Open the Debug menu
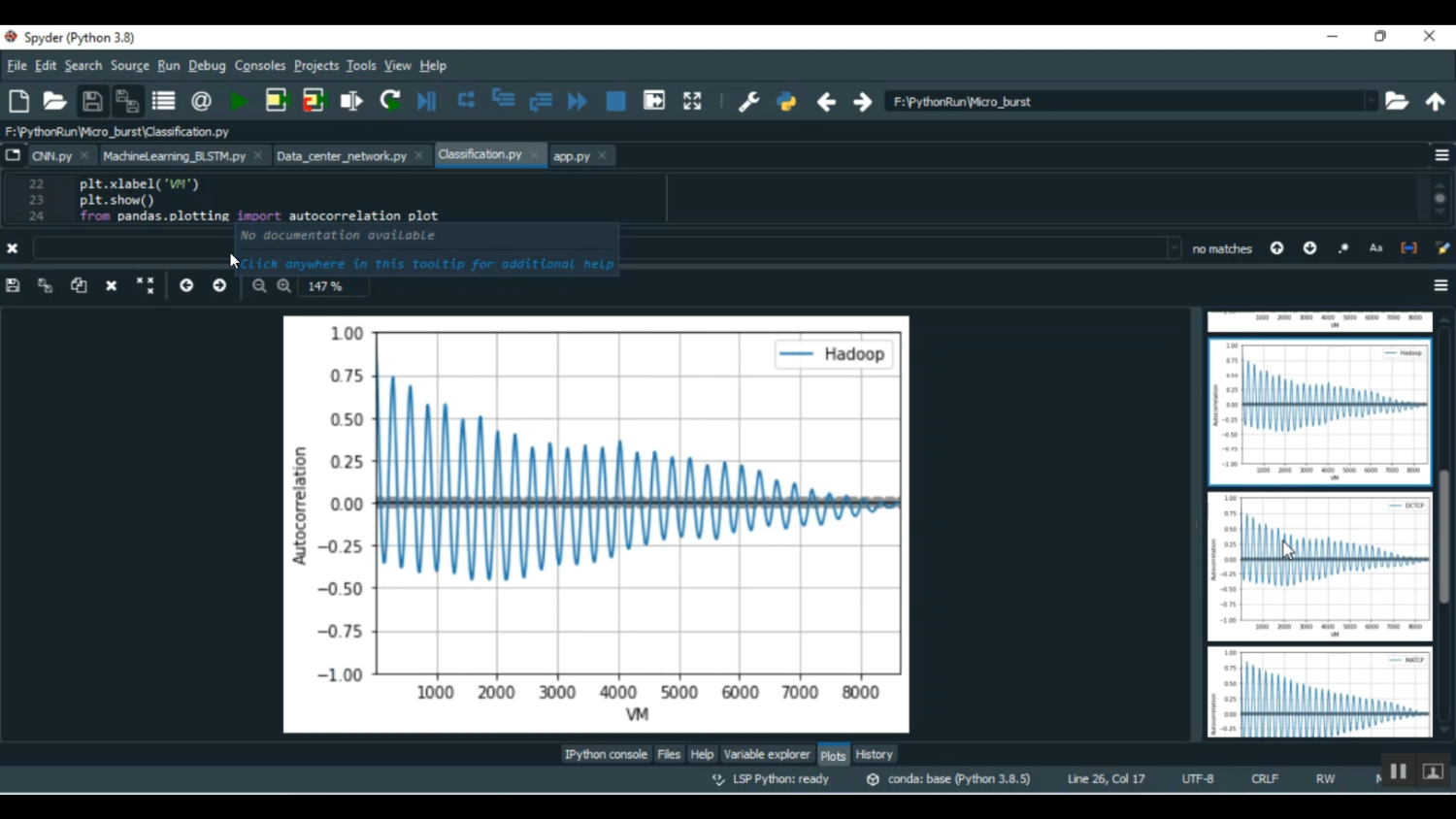Screen dimensions: 1456x819 207,66
